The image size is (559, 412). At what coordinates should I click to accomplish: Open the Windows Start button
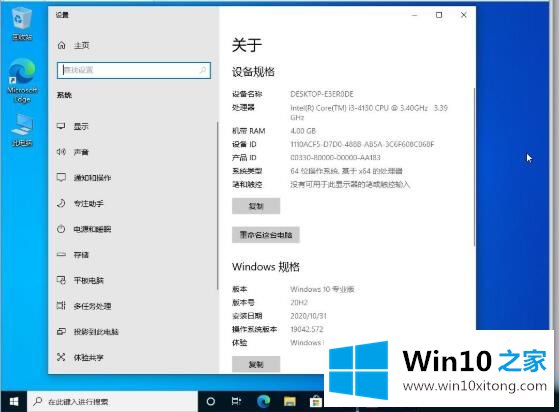click(x=14, y=402)
